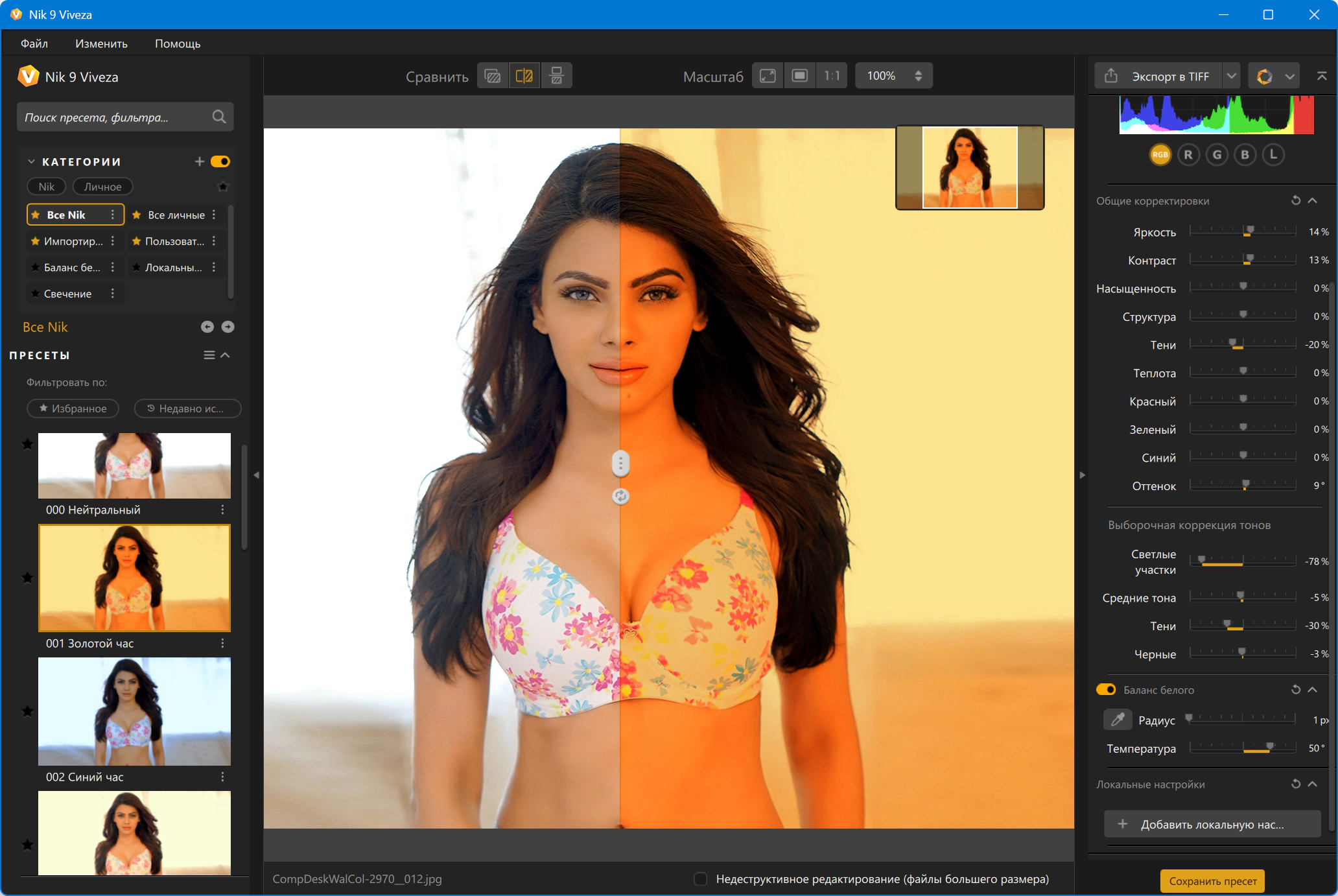Collapse the left panel arrow
This screenshot has width=1338, height=896.
[x=257, y=475]
